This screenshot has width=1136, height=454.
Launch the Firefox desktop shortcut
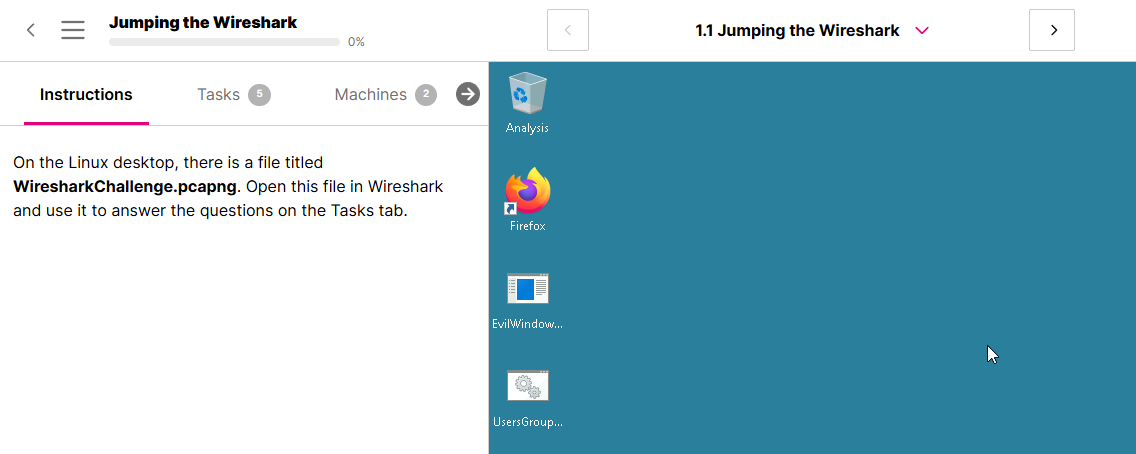[x=527, y=192]
